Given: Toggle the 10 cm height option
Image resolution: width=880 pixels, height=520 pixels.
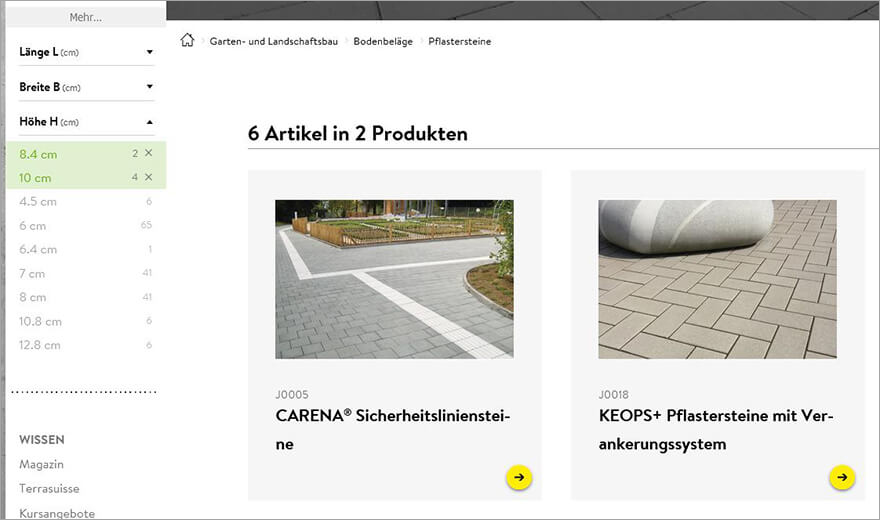Looking at the screenshot, I should (86, 178).
